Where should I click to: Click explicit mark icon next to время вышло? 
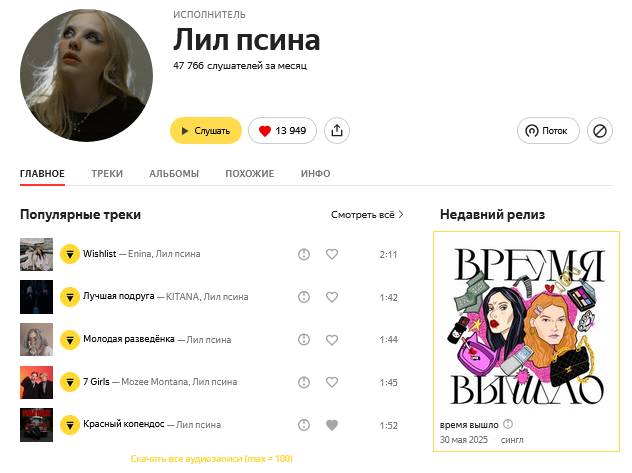click(x=508, y=424)
